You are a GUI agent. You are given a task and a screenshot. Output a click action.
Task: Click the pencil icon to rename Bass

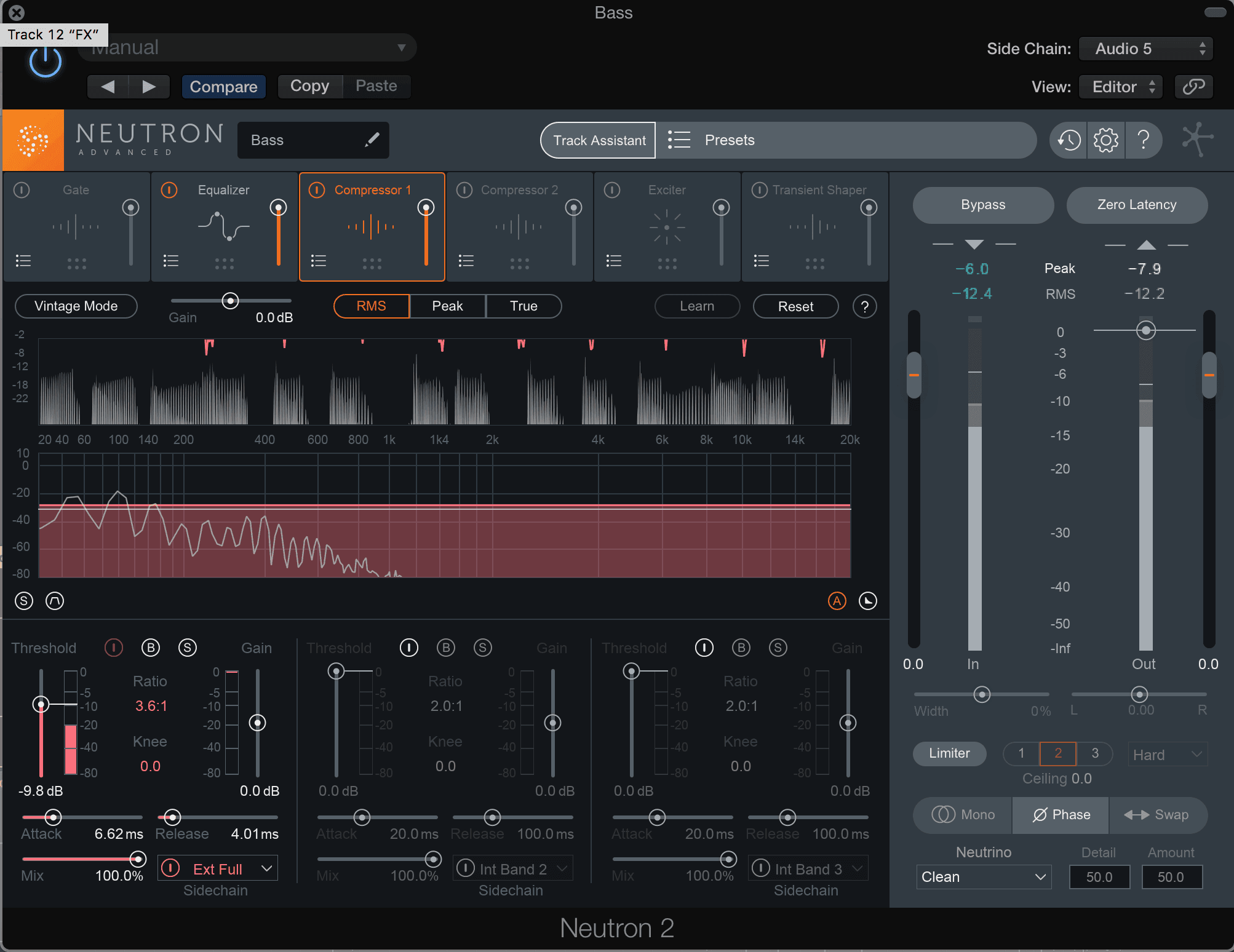click(x=372, y=140)
